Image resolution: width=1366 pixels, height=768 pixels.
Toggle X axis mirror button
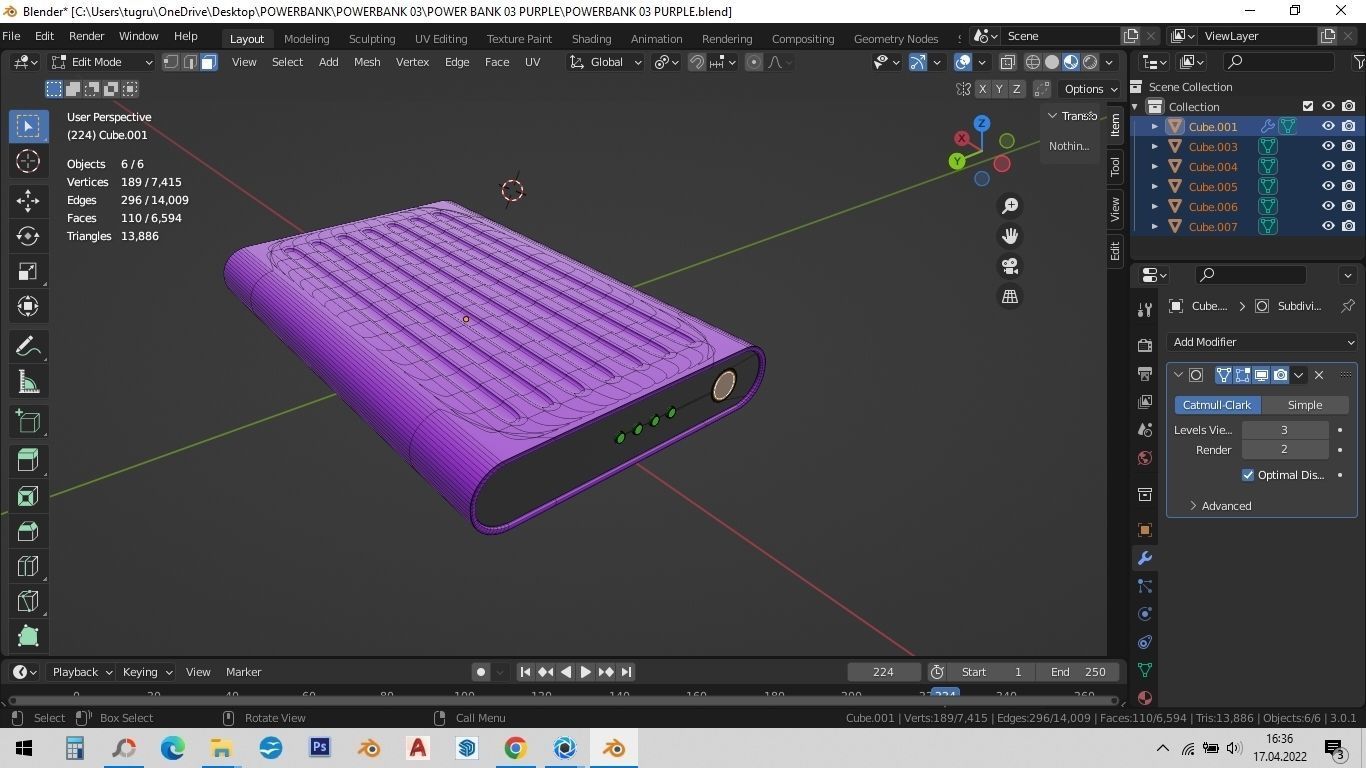[x=982, y=89]
